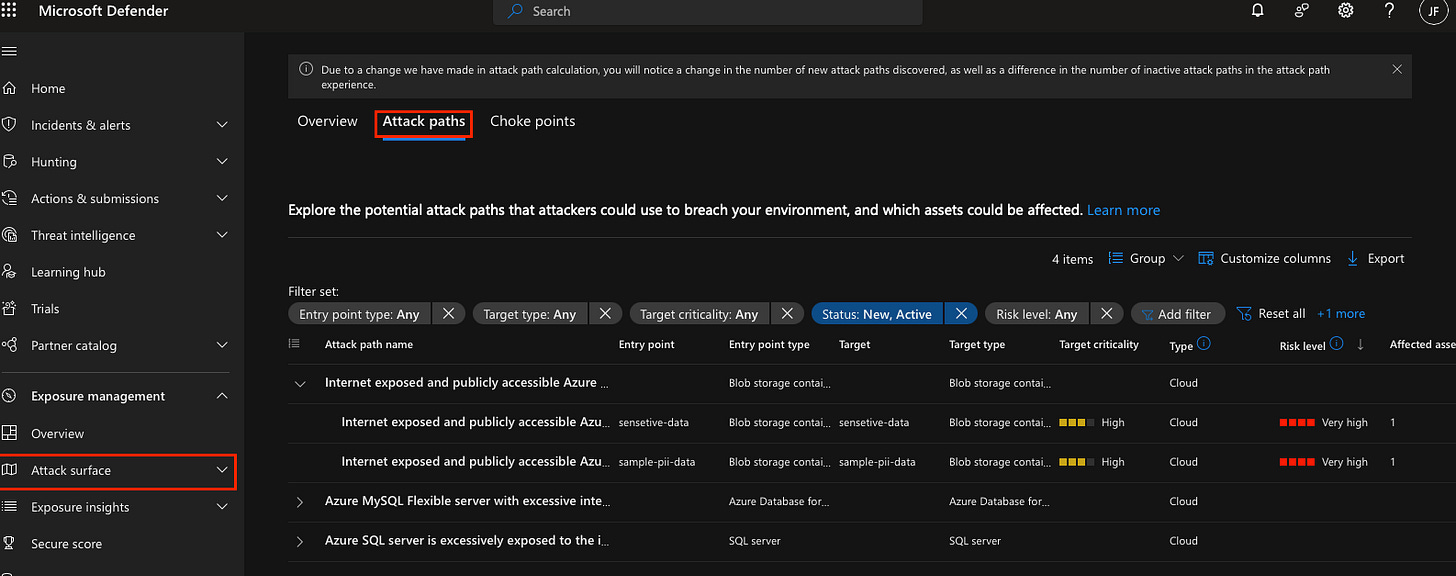Click the Add filter button
Image resolution: width=1456 pixels, height=576 pixels.
click(x=1176, y=314)
